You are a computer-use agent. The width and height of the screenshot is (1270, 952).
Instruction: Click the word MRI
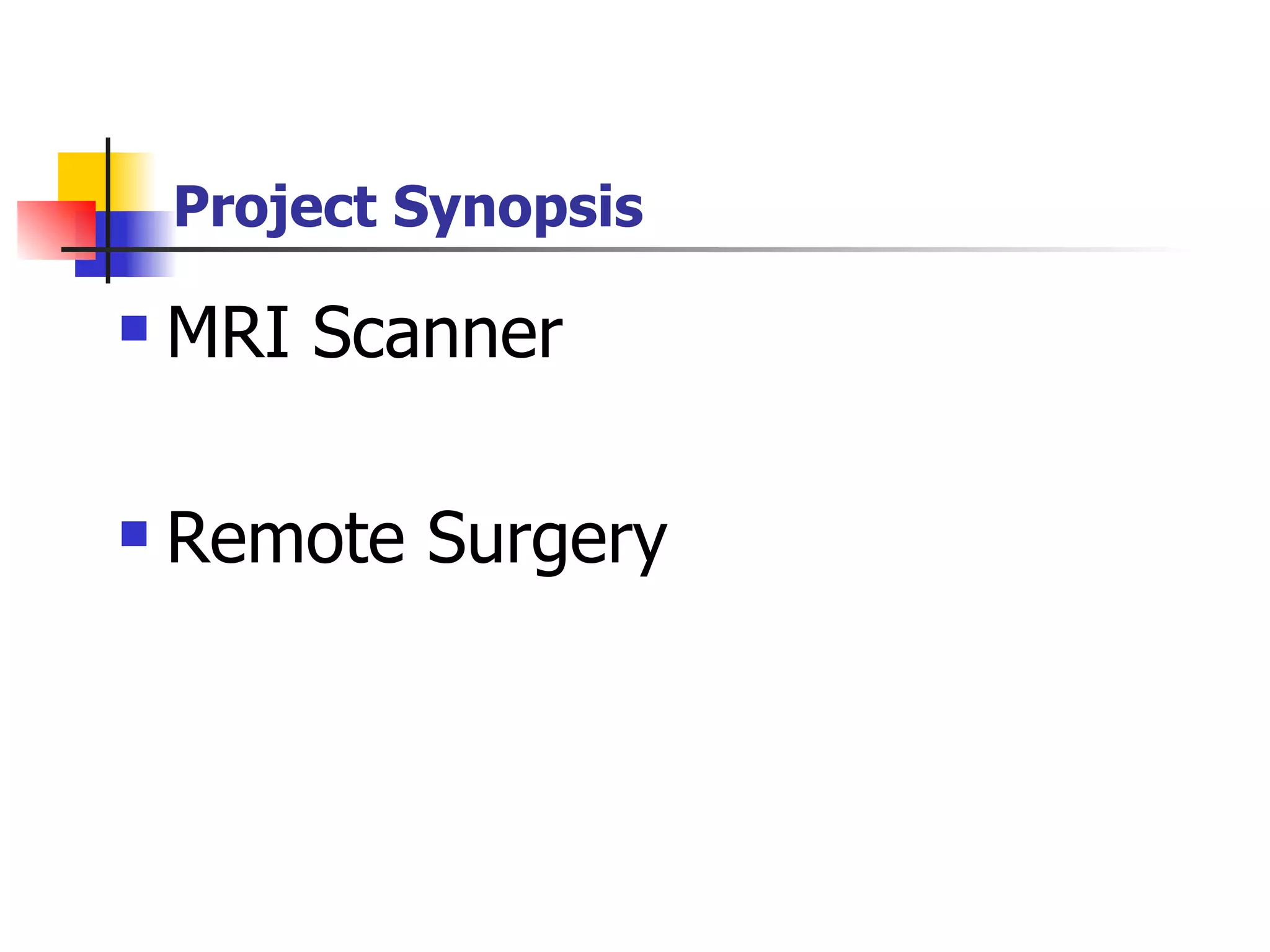click(228, 332)
